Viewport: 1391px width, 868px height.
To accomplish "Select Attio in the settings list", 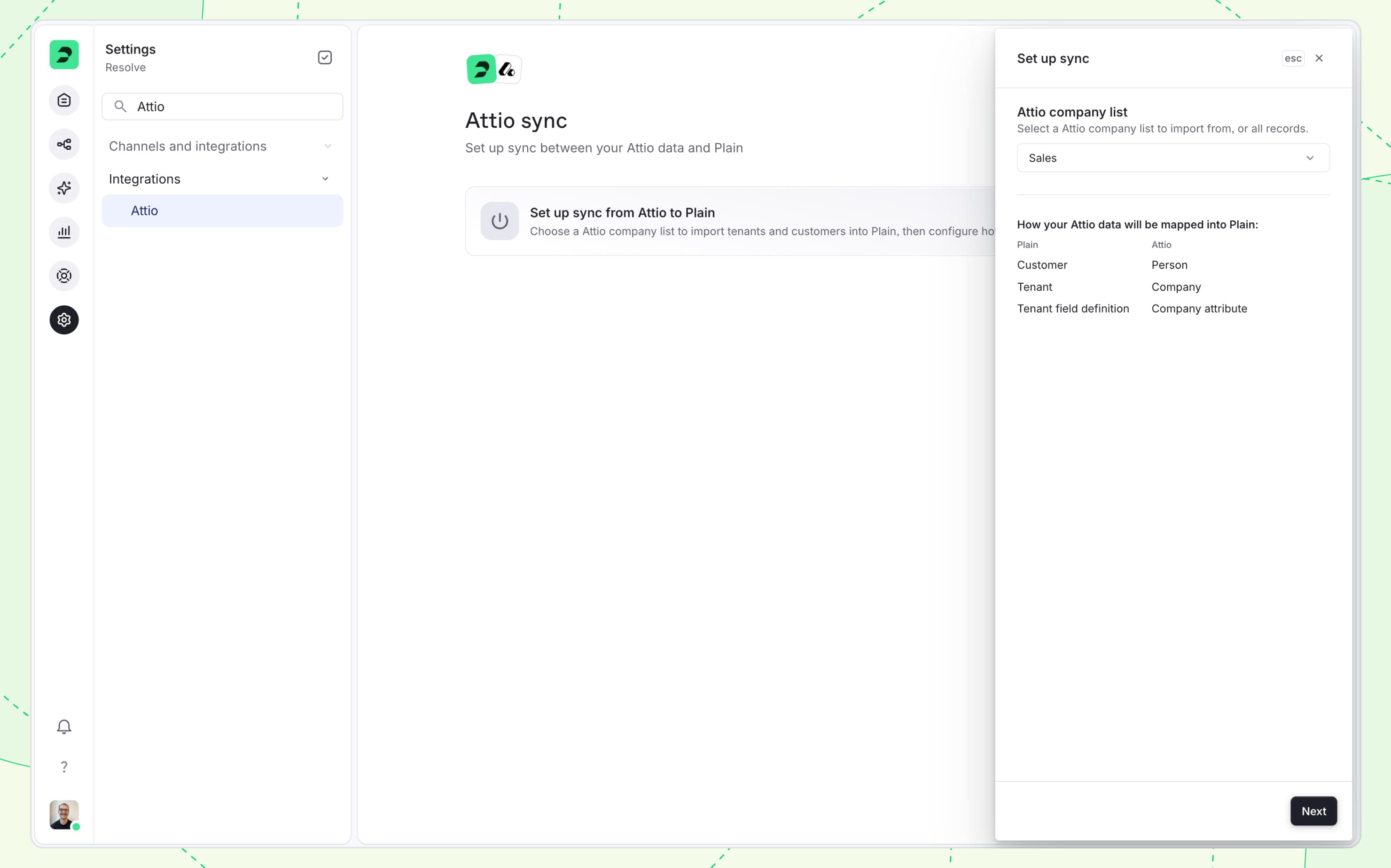I will pos(222,211).
